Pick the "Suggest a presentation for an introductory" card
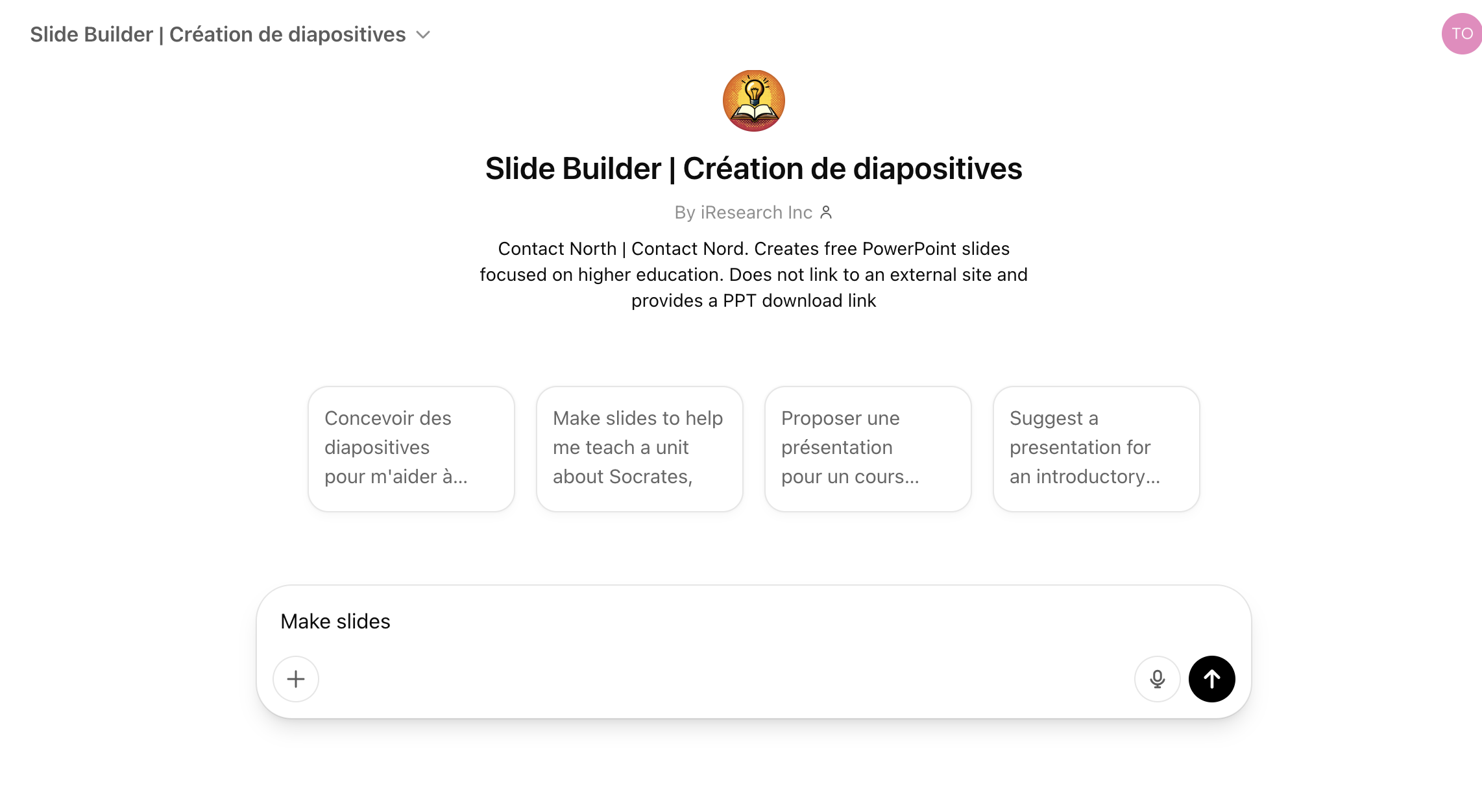Viewport: 1482px width, 812px height. (x=1097, y=449)
